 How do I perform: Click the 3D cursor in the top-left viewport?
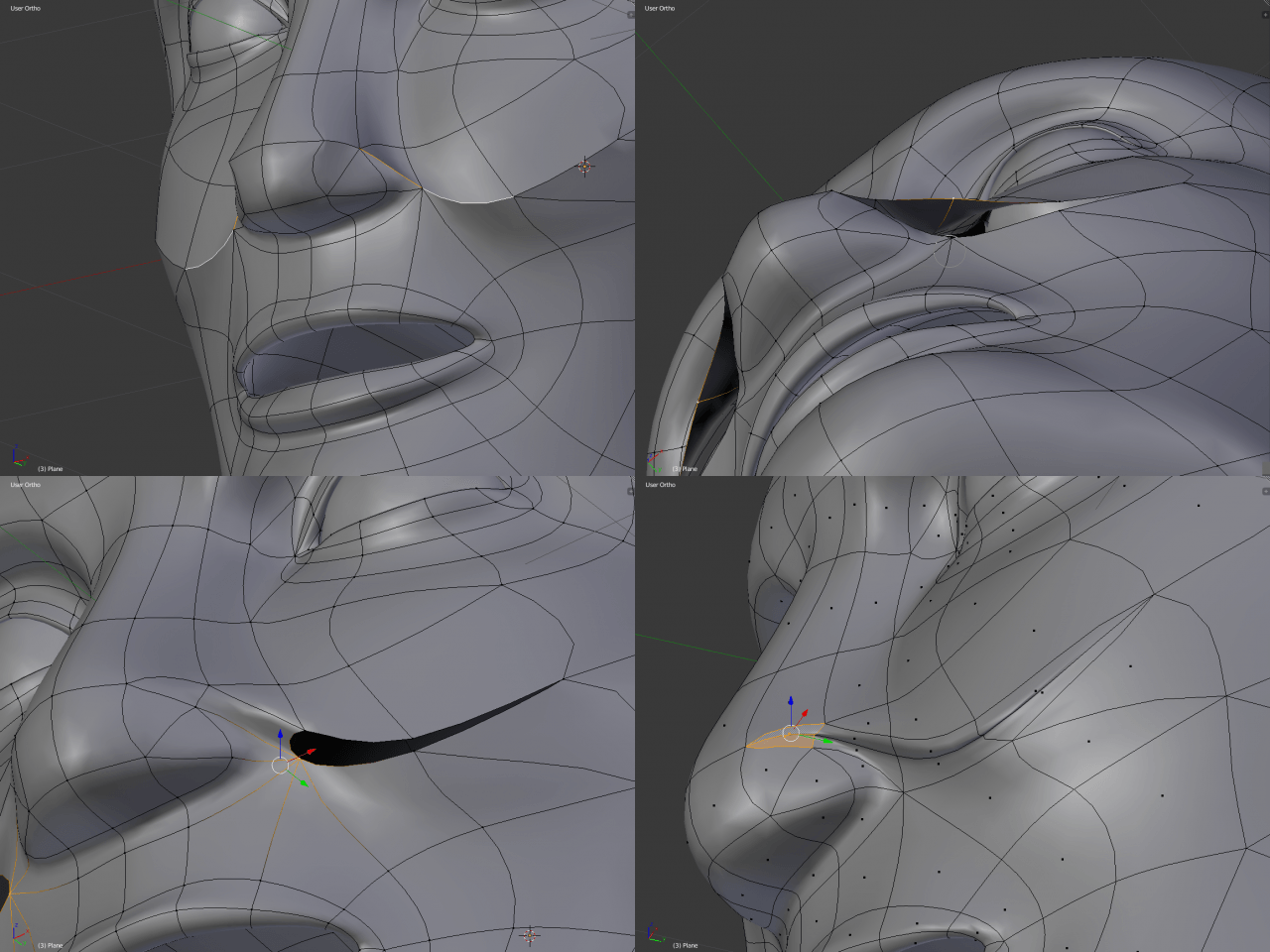585,167
